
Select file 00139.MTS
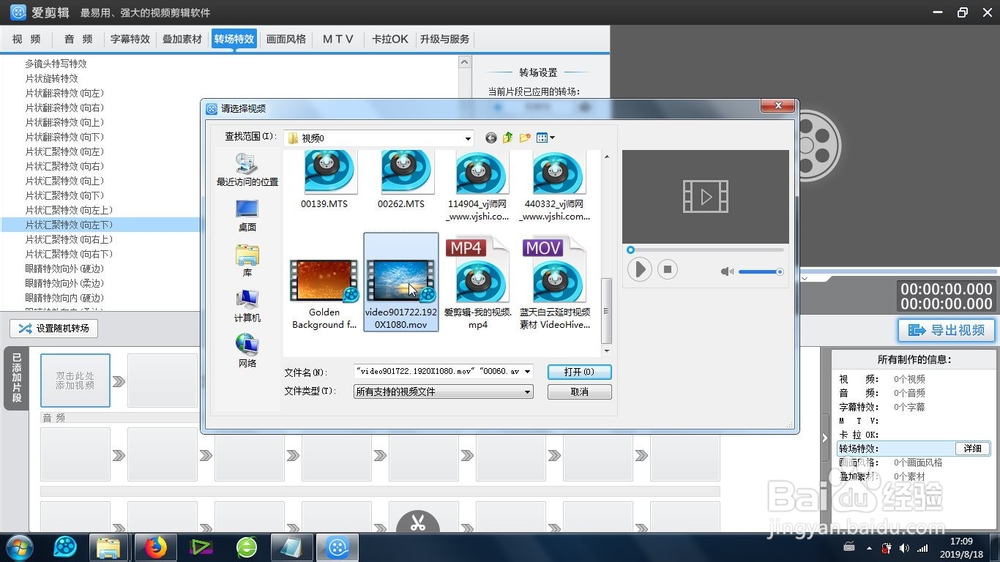point(325,181)
